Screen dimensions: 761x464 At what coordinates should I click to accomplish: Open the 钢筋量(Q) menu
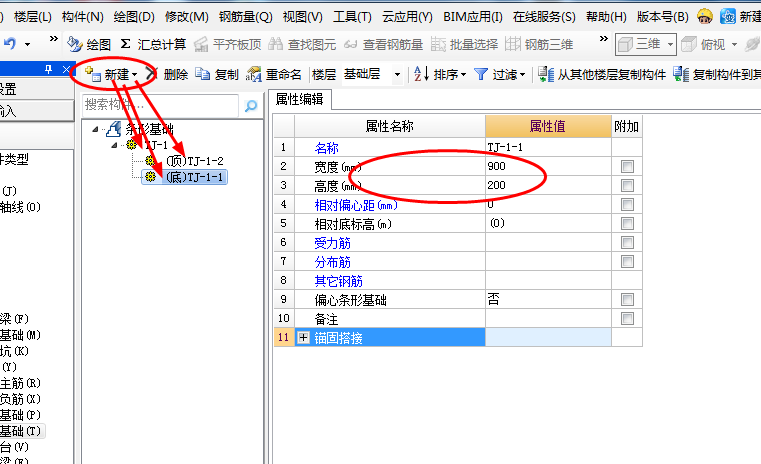(245, 17)
